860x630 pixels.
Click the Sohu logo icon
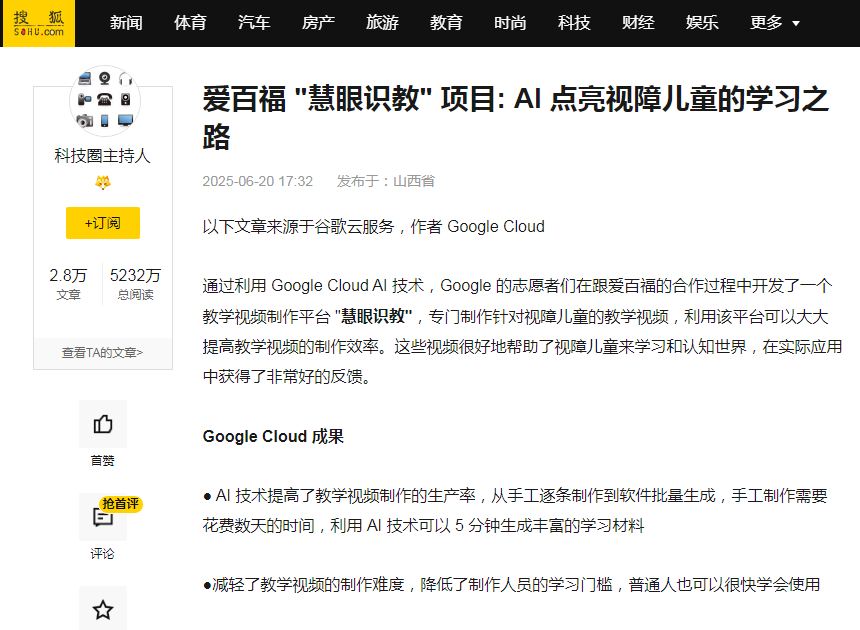(38, 23)
